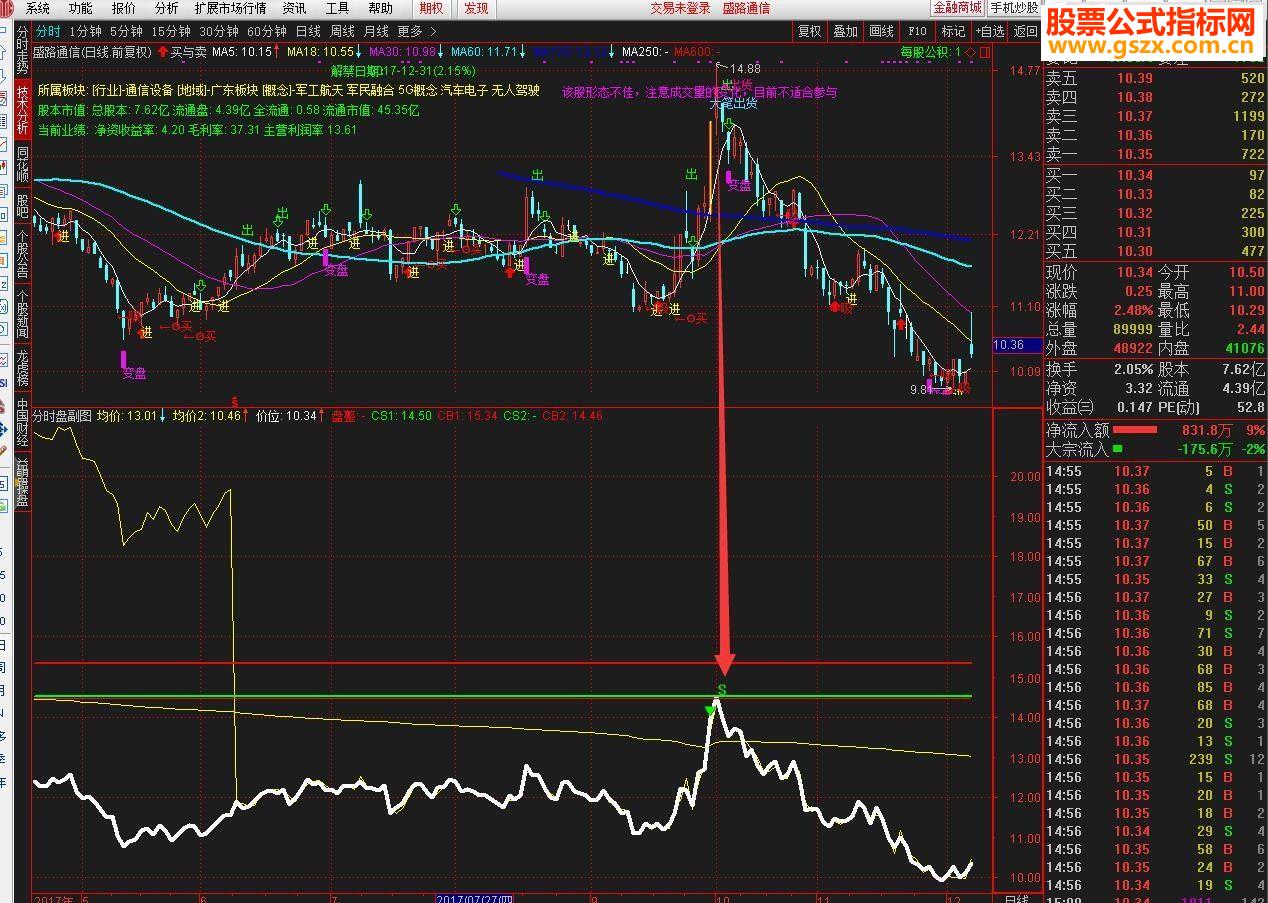Image resolution: width=1268 pixels, height=903 pixels.
Task: Open the 资讯 menu
Action: 295,8
